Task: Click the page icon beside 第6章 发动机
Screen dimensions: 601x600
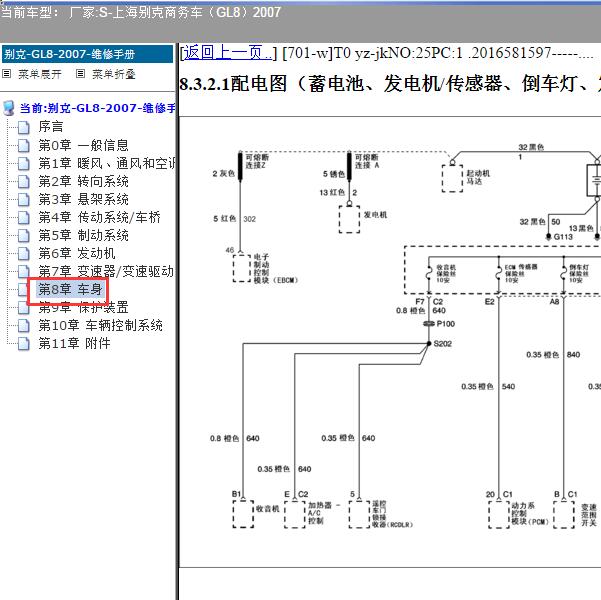Action: (x=23, y=253)
